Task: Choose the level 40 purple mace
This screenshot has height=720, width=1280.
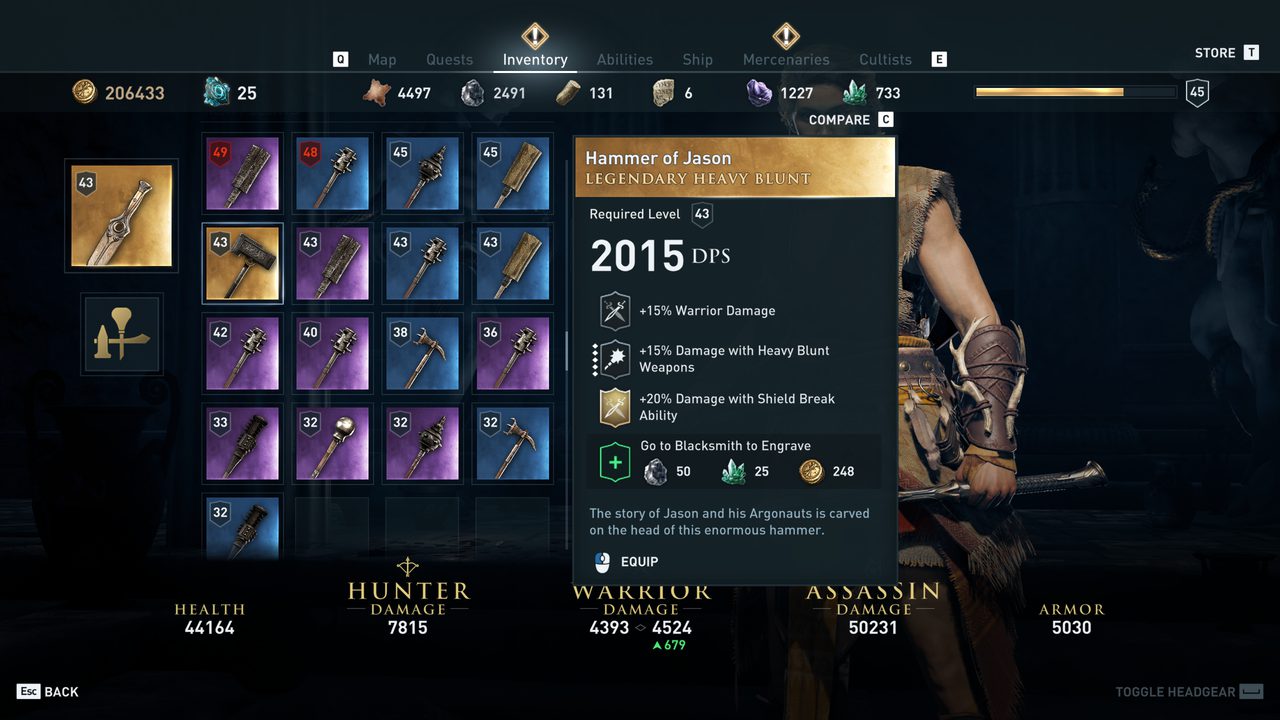Action: coord(333,354)
